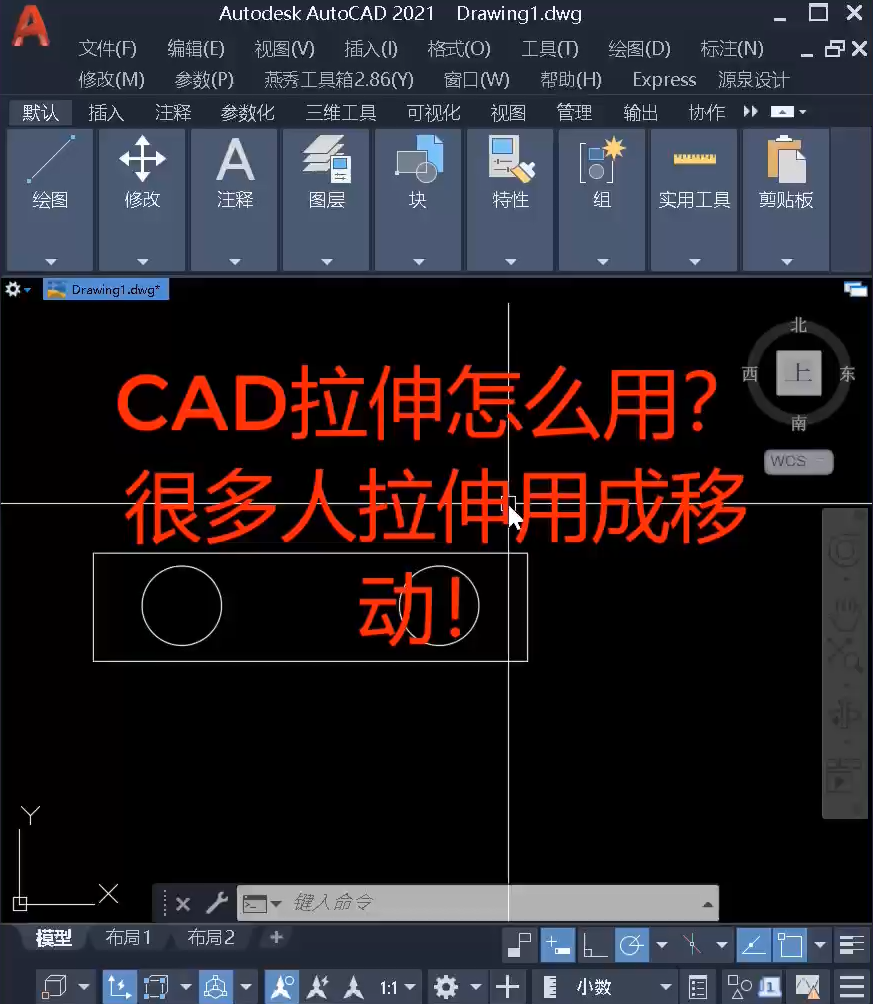Toggle dynamic input in status bar
873x1004 pixels.
coord(557,945)
